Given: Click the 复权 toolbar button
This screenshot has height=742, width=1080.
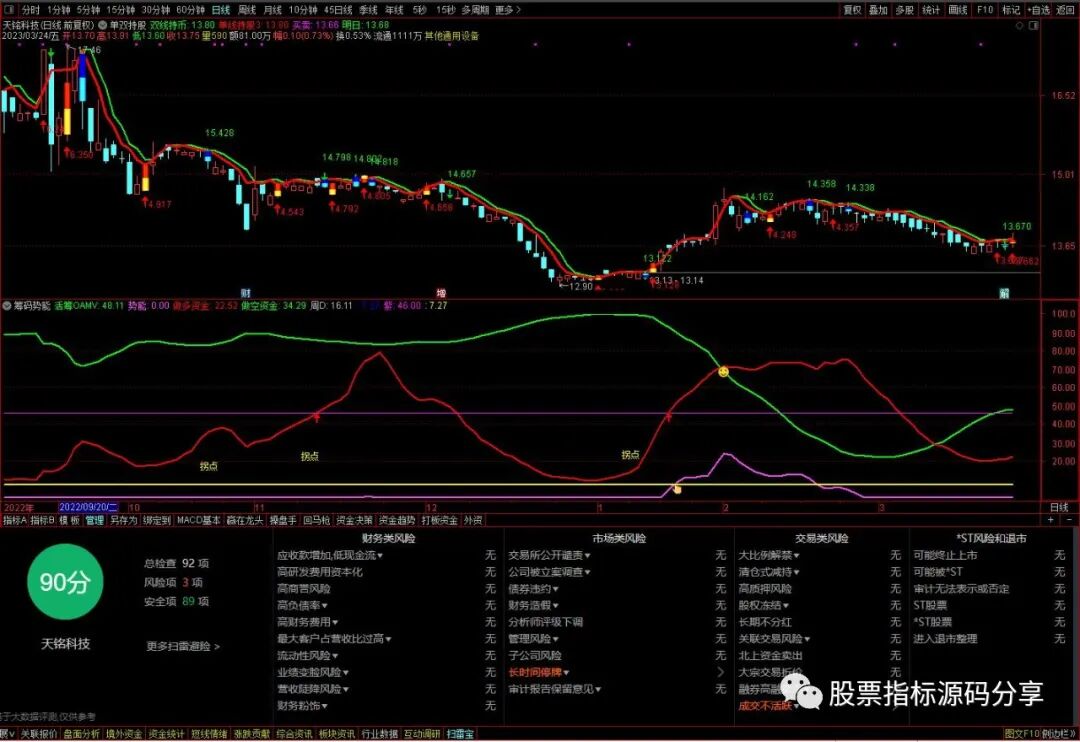Looking at the screenshot, I should coord(853,10).
